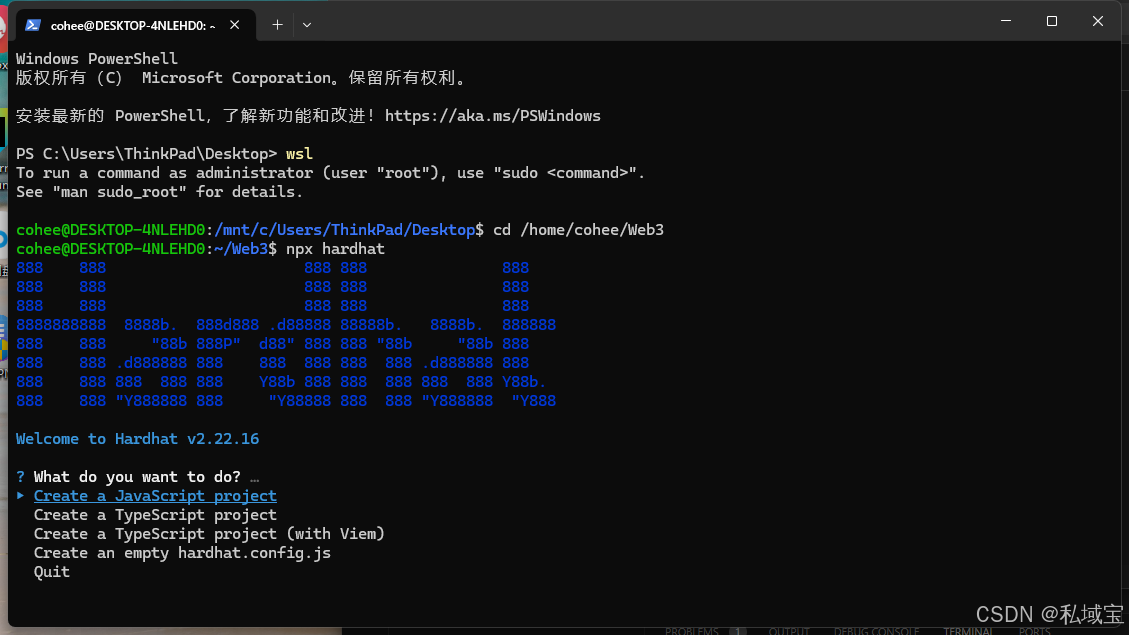Viewport: 1129px width, 635px height.
Task: Open the DEBUG CONSOLE tab
Action: coord(877,631)
